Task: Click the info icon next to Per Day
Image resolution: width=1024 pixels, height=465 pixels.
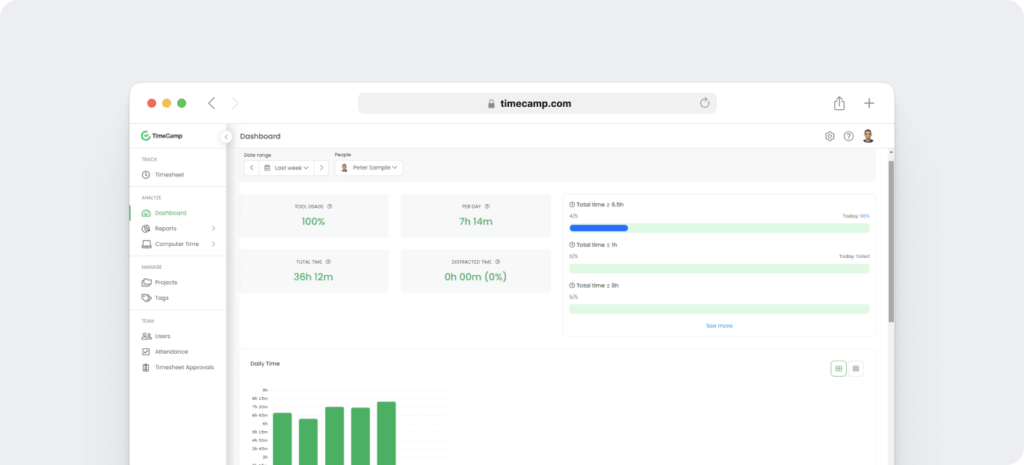Action: pyautogui.click(x=487, y=206)
